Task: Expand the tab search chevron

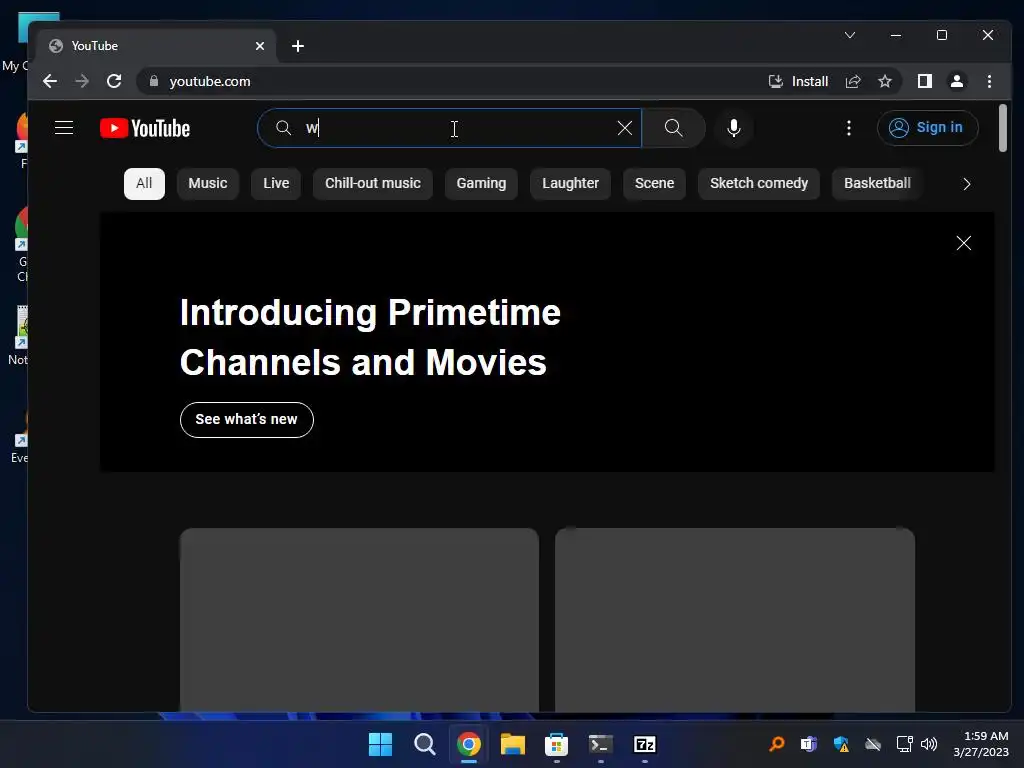Action: (x=850, y=35)
